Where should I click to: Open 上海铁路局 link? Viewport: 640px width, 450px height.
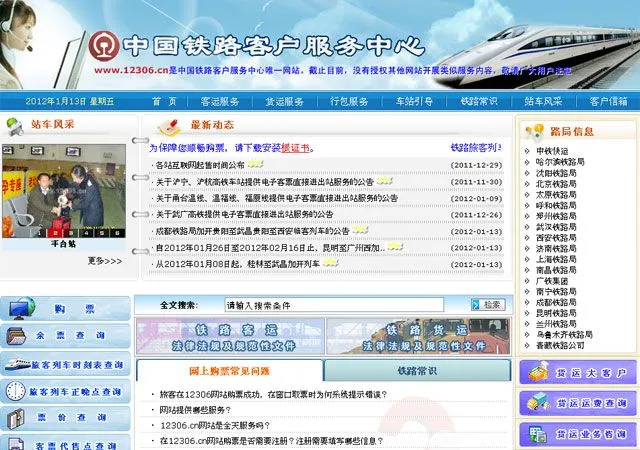pyautogui.click(x=556, y=259)
